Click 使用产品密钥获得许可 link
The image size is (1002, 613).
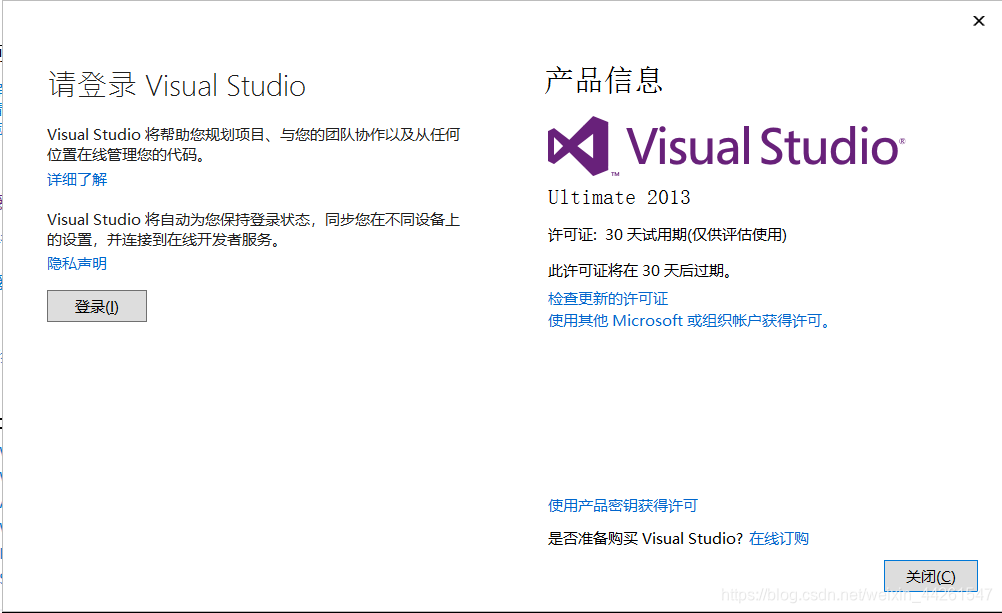click(622, 506)
